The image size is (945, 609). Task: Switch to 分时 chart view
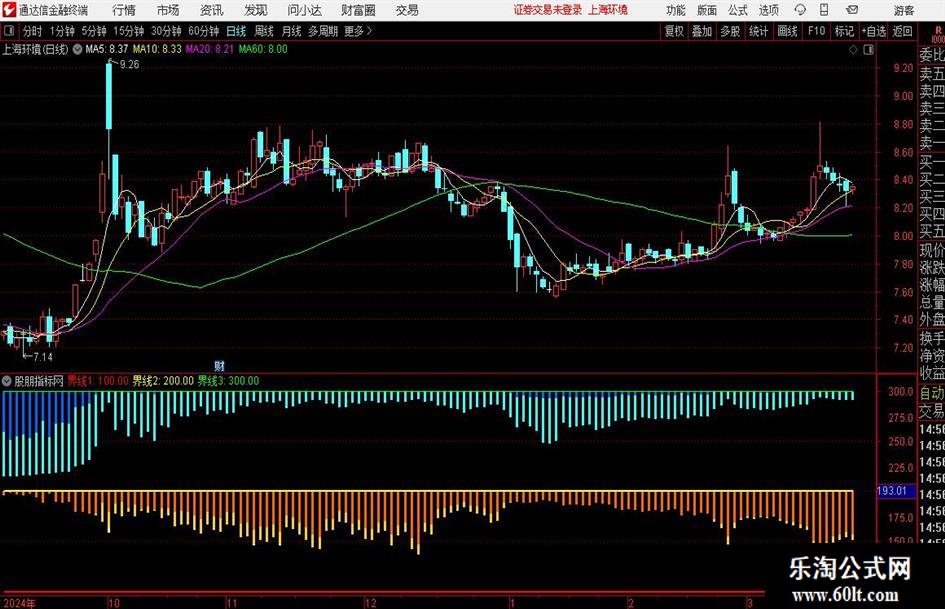point(32,31)
